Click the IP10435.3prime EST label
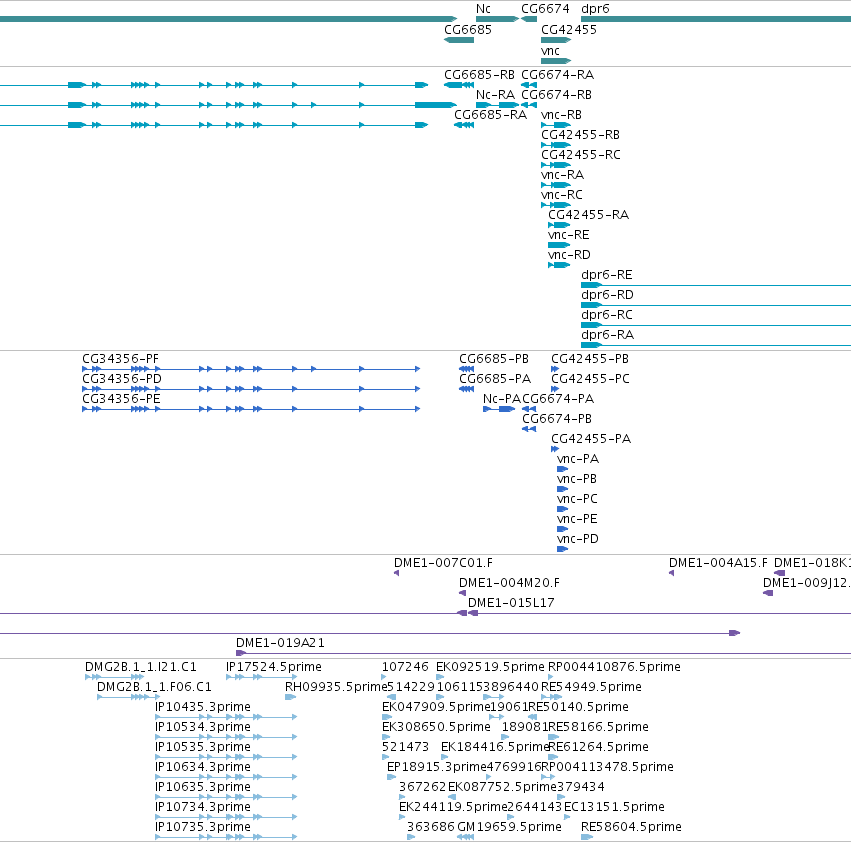The image size is (851, 842). tap(203, 707)
